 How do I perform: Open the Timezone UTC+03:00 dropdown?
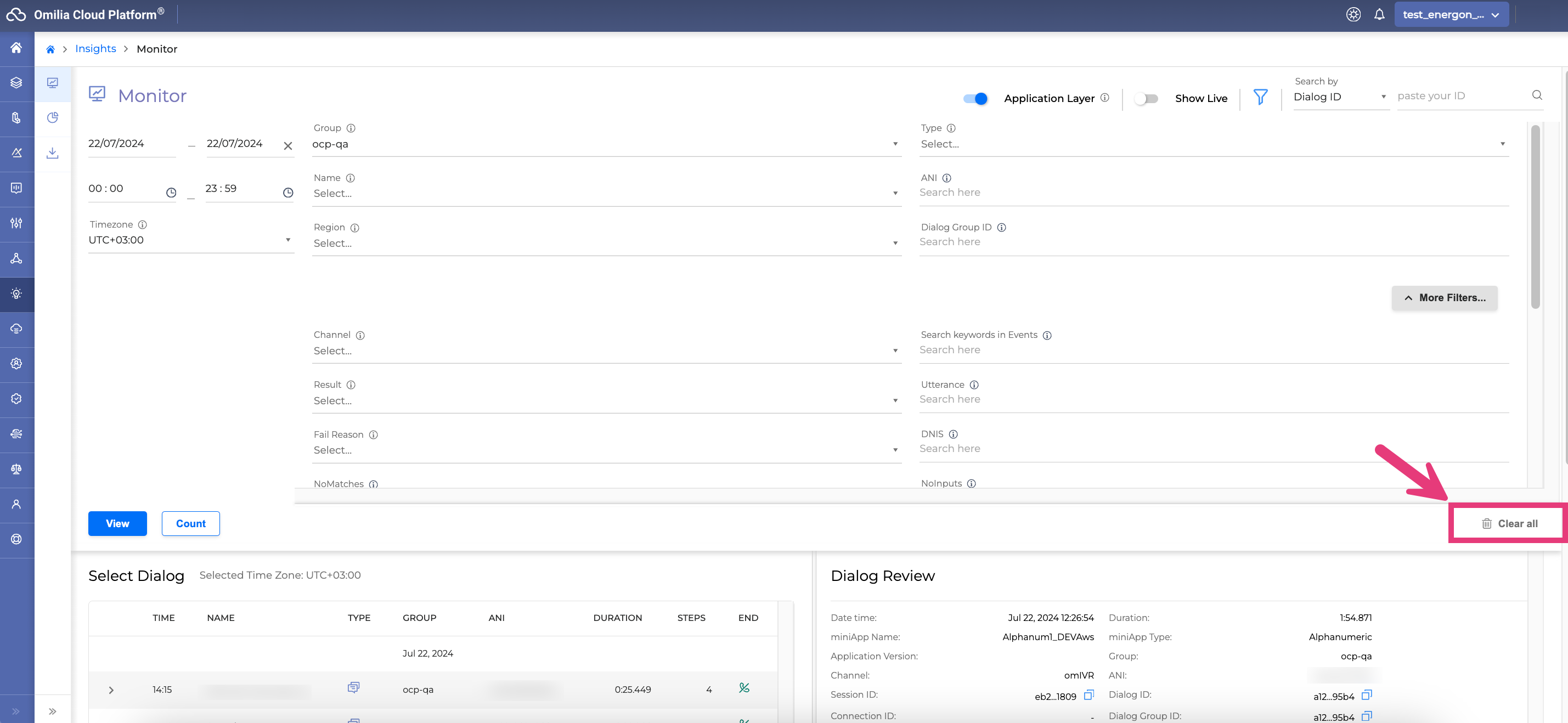tap(190, 240)
